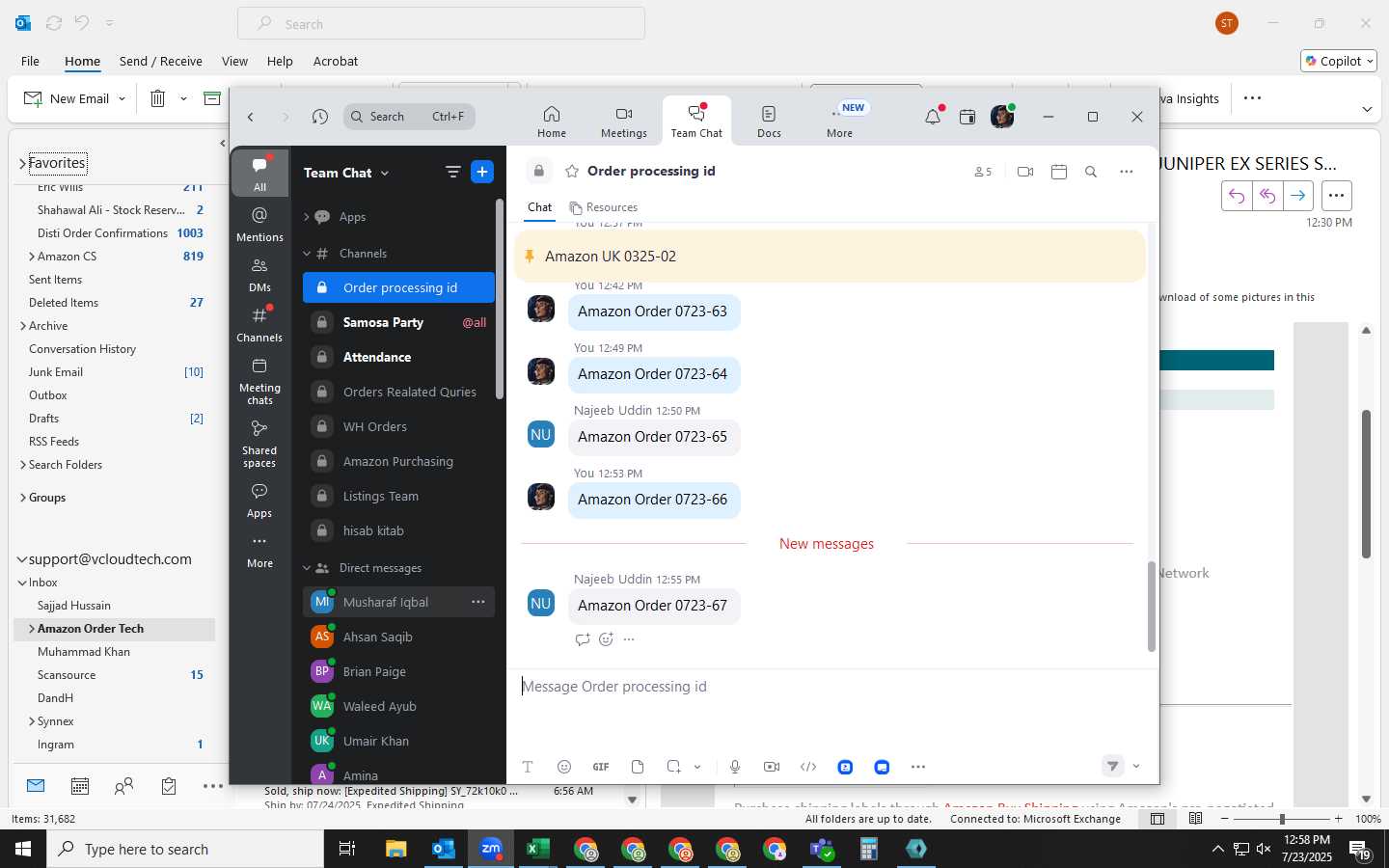
Task: Open send options dropdown arrow
Action: (x=1136, y=767)
